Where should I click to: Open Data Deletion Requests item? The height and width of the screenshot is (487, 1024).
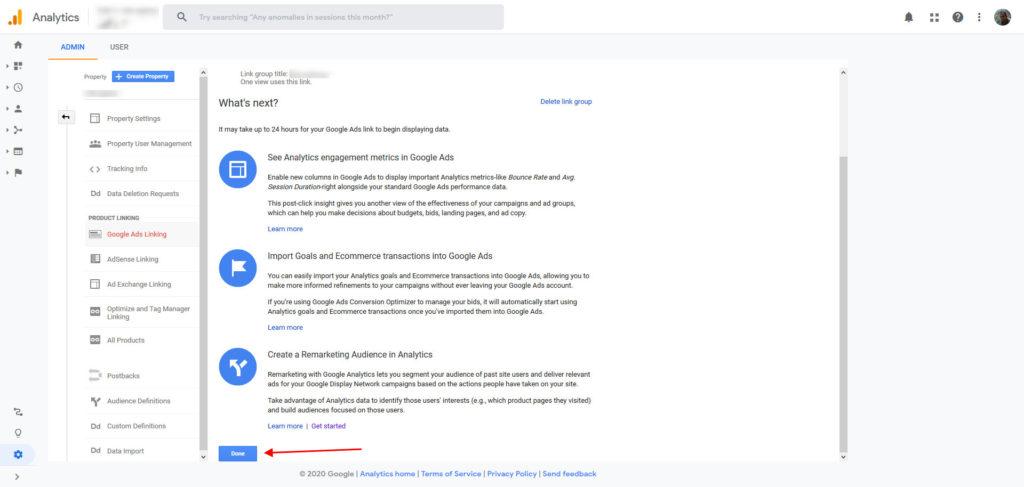pyautogui.click(x=142, y=194)
